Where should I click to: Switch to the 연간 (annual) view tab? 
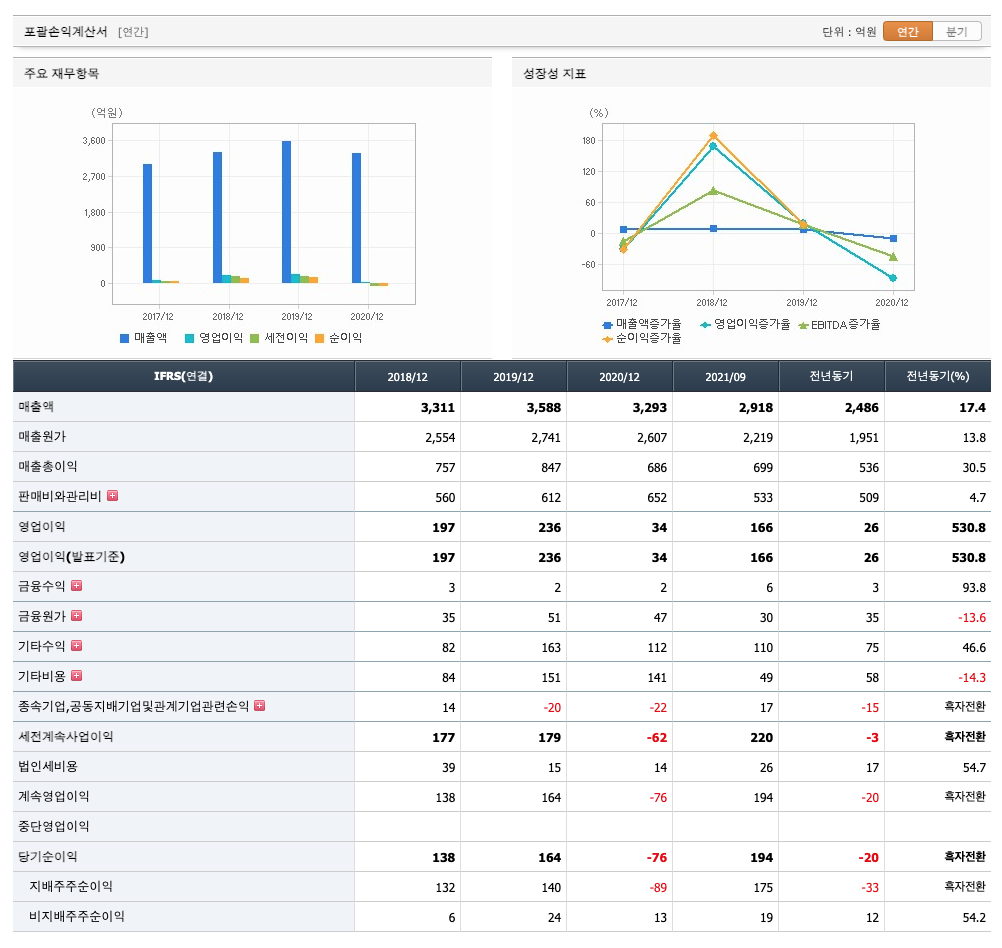pos(907,31)
